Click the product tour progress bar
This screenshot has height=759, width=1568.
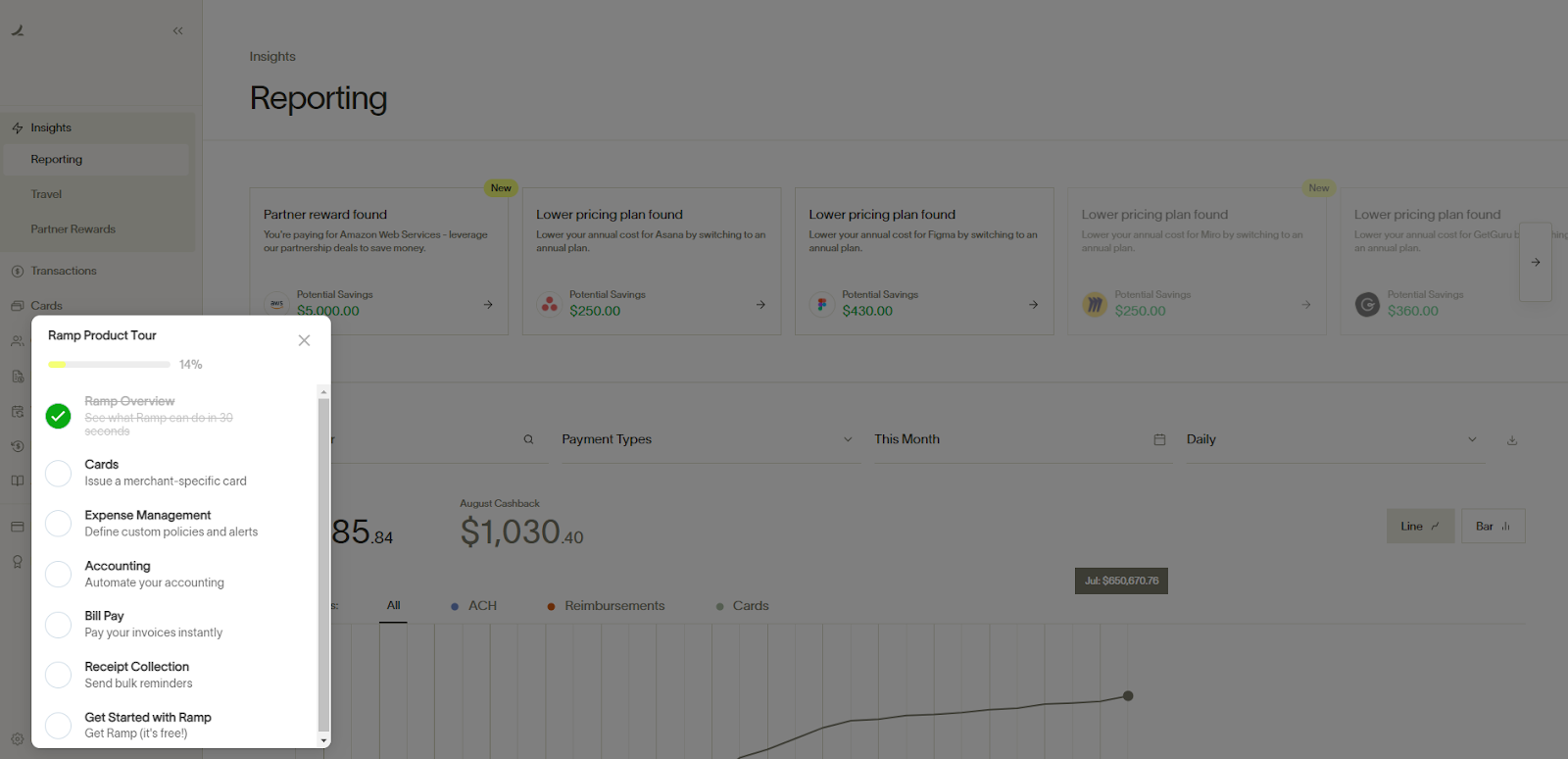click(x=110, y=365)
